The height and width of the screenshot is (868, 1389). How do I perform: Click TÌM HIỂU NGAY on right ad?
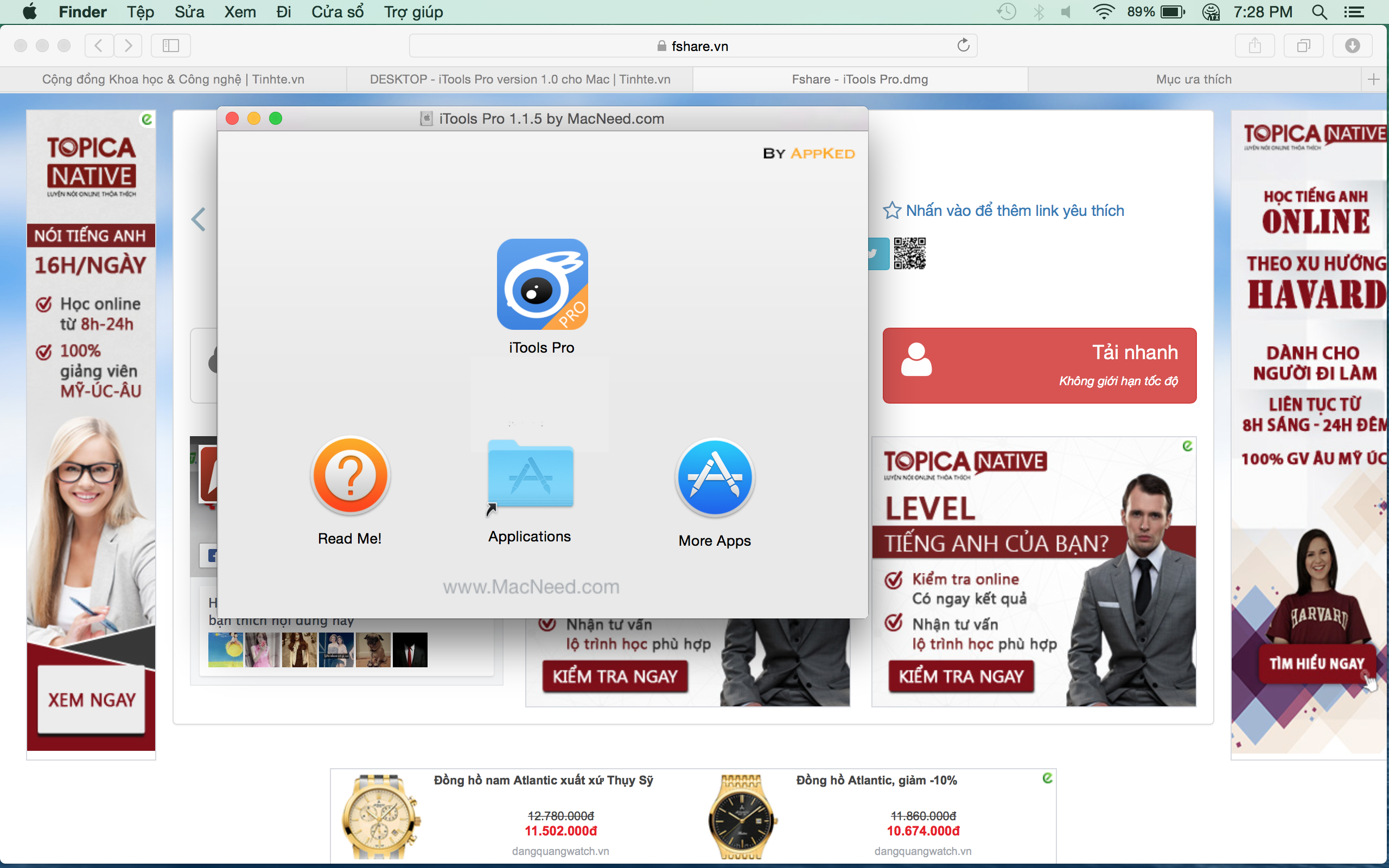pyautogui.click(x=1317, y=663)
